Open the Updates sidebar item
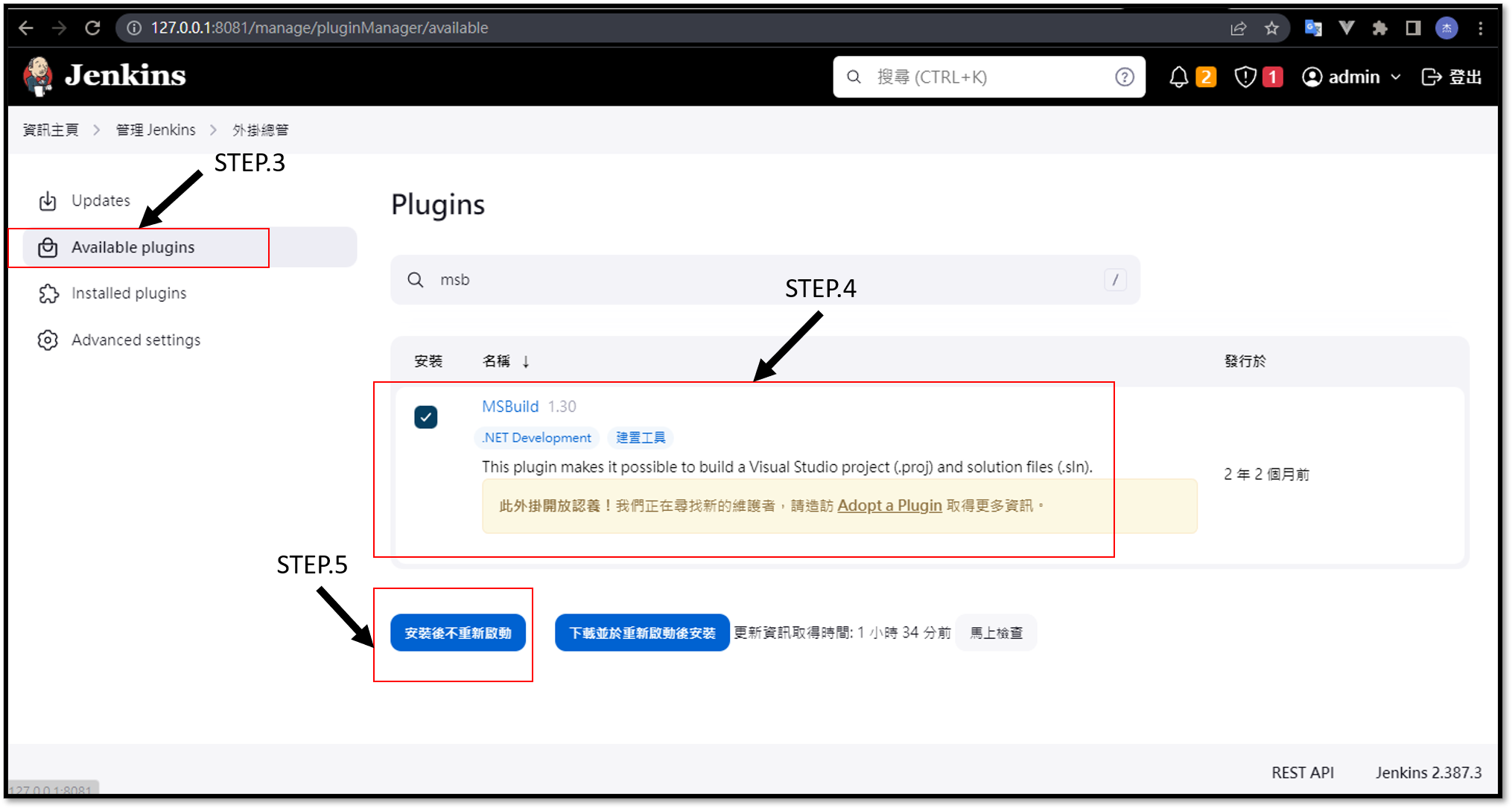 click(x=101, y=200)
